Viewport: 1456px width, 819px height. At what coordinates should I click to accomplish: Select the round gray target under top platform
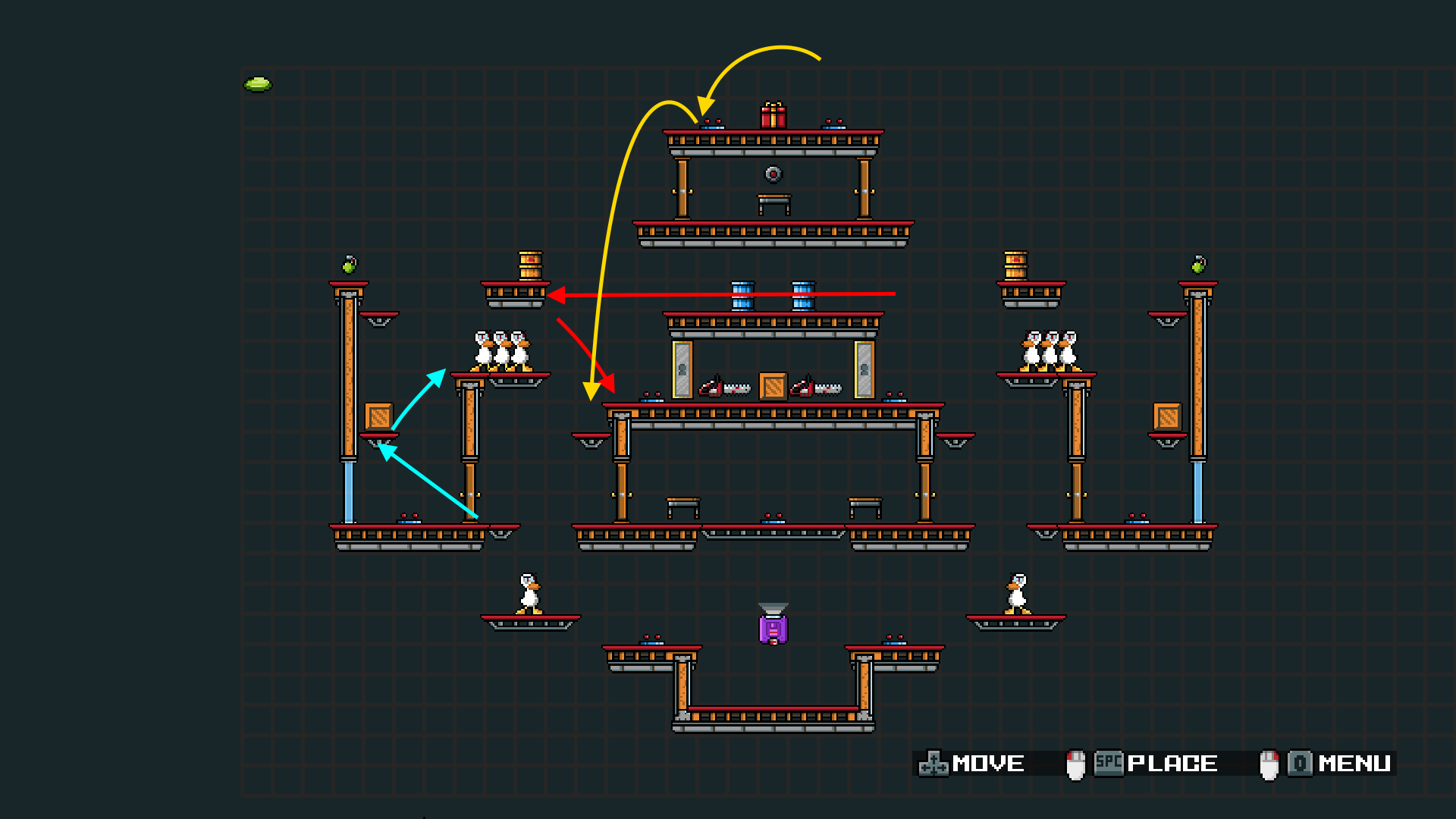coord(773,174)
